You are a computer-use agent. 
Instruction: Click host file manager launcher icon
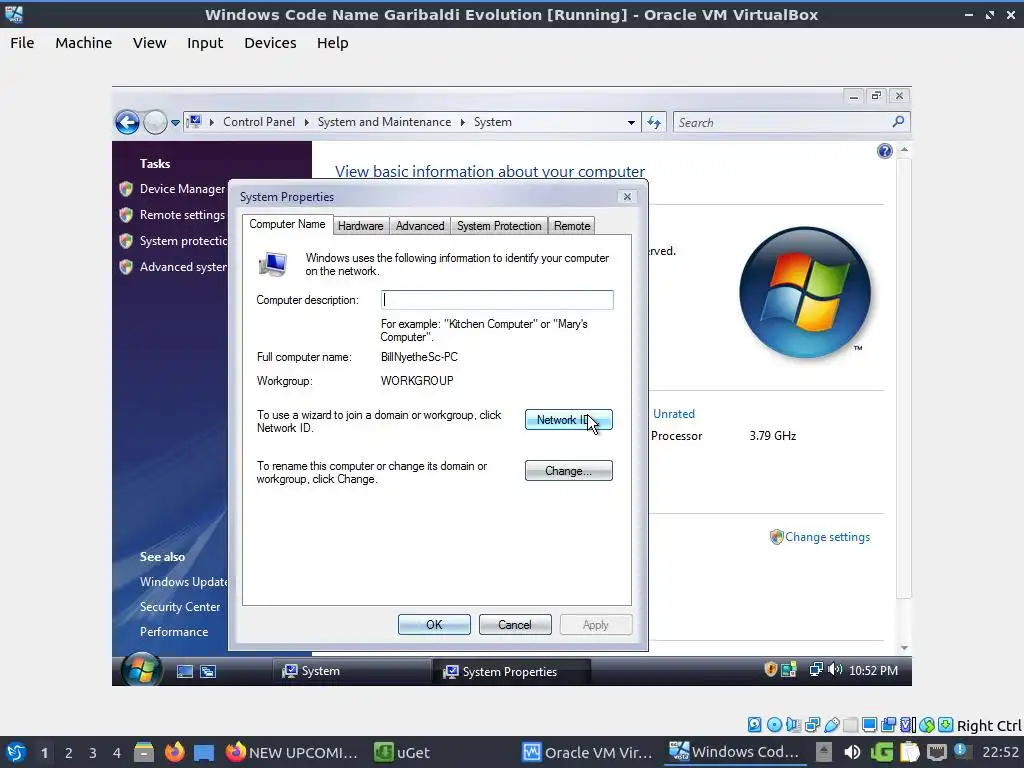[144, 752]
